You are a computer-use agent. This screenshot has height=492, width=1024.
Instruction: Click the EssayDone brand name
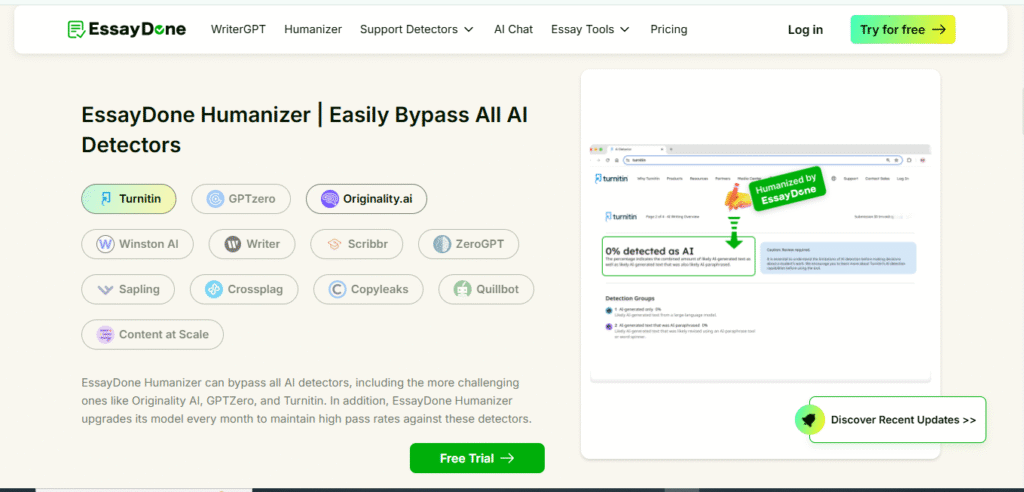click(x=138, y=29)
